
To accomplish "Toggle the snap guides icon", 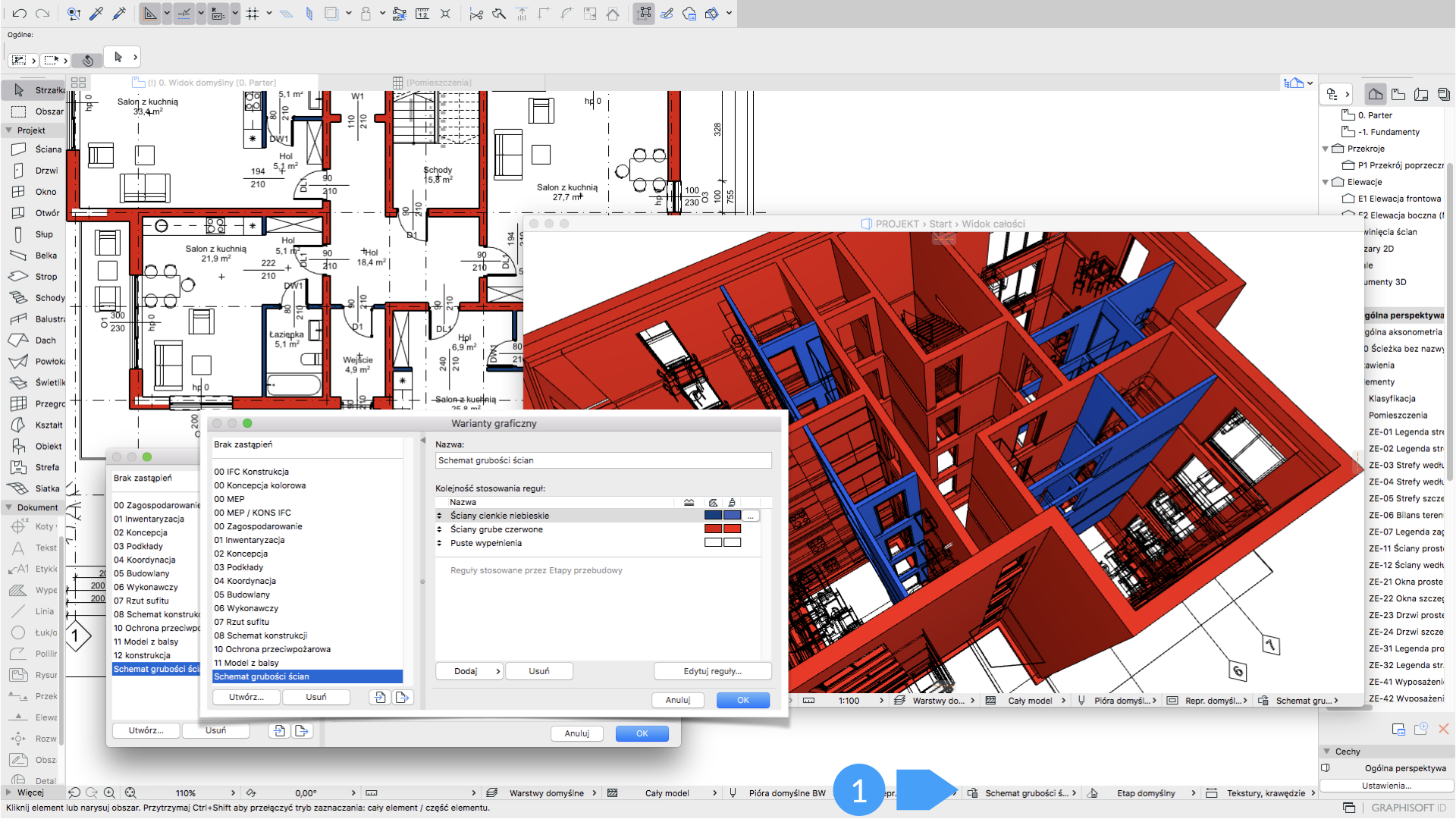I will point(184,13).
